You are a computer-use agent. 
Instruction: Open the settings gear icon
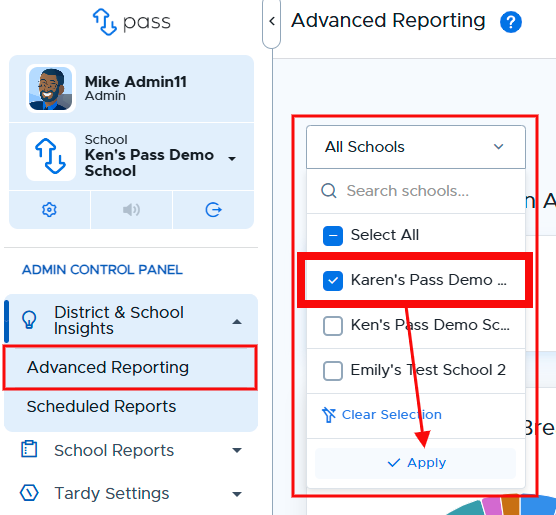(49, 210)
